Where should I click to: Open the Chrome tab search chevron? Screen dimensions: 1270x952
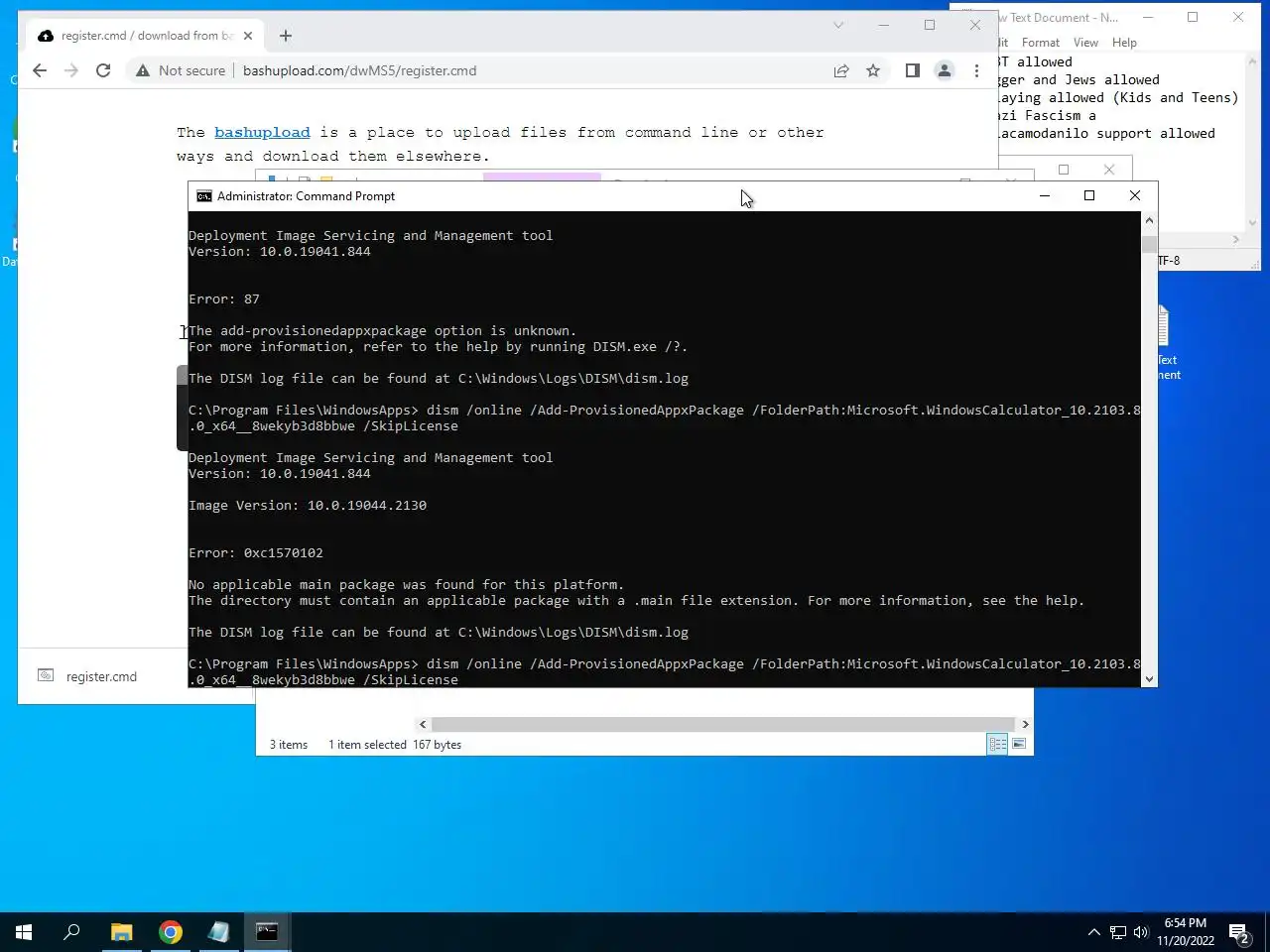point(838,25)
